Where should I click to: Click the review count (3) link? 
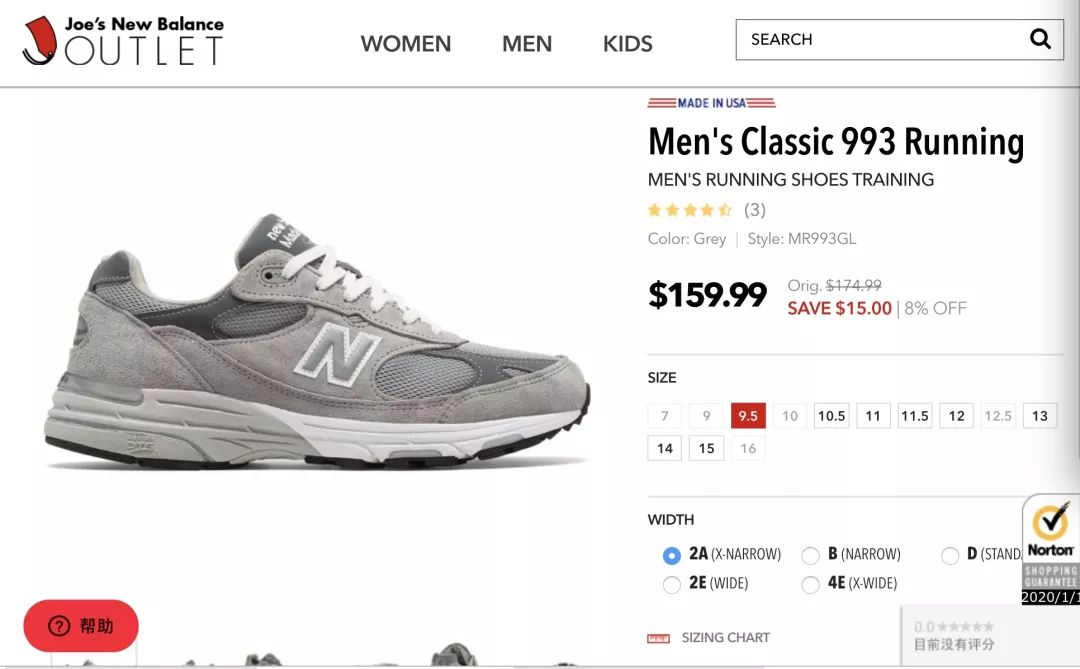pos(755,210)
